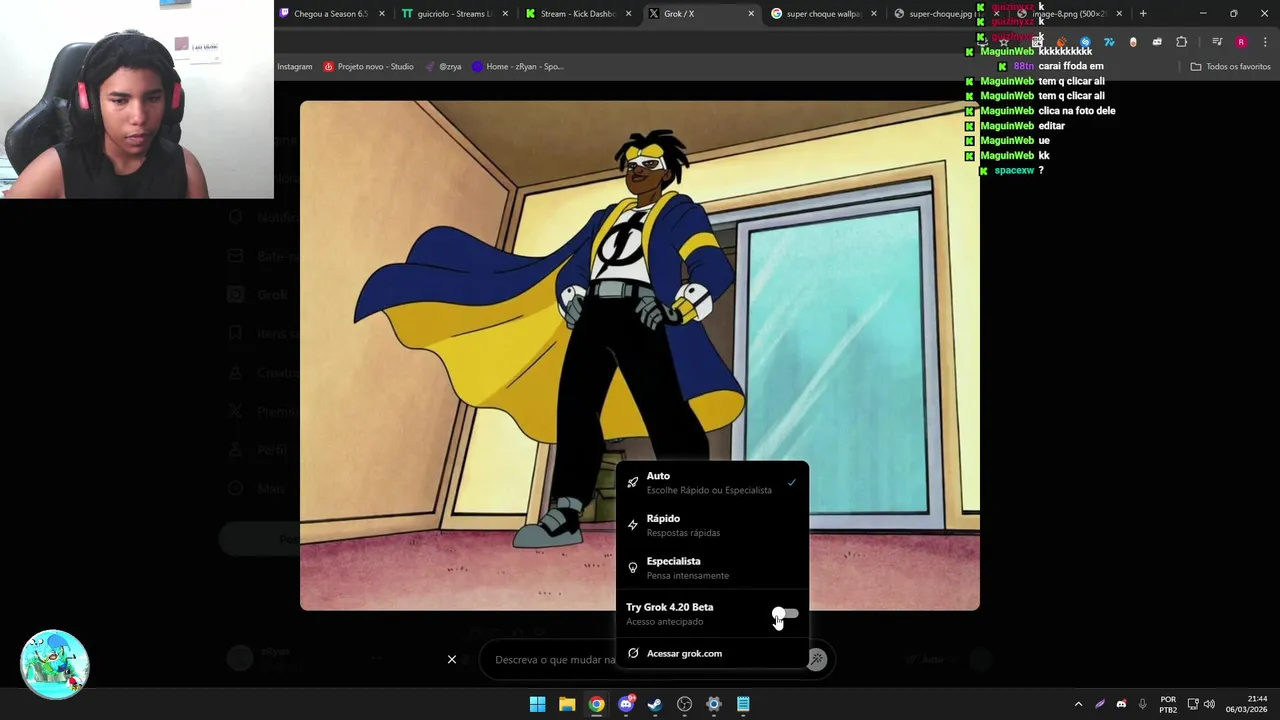Choose the Rápido mode option

(x=712, y=525)
